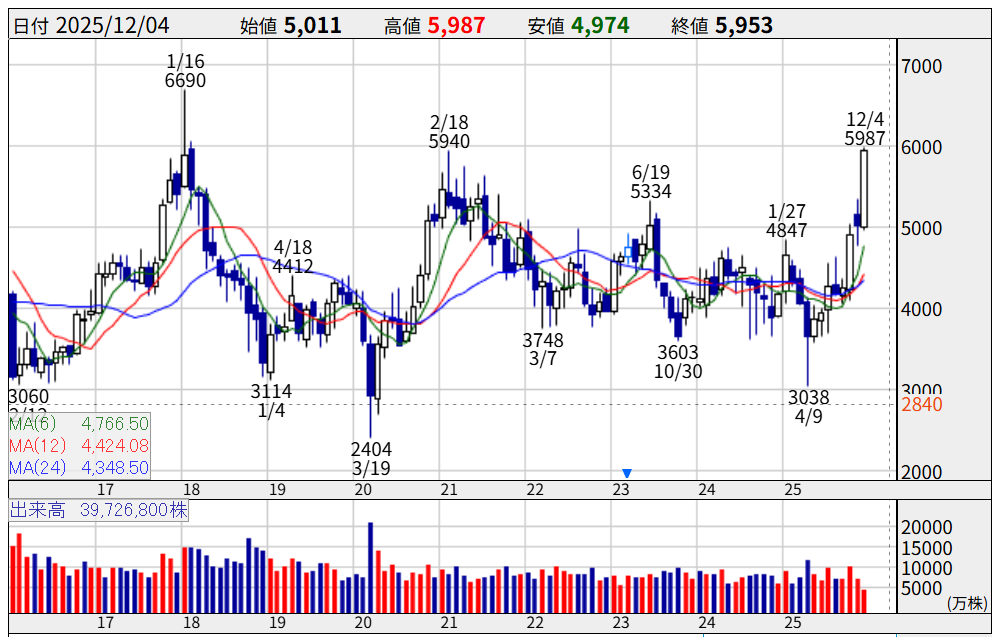Click the tallest blue volume bar near 20
Image resolution: width=996 pixels, height=637 pixels.
tap(370, 567)
